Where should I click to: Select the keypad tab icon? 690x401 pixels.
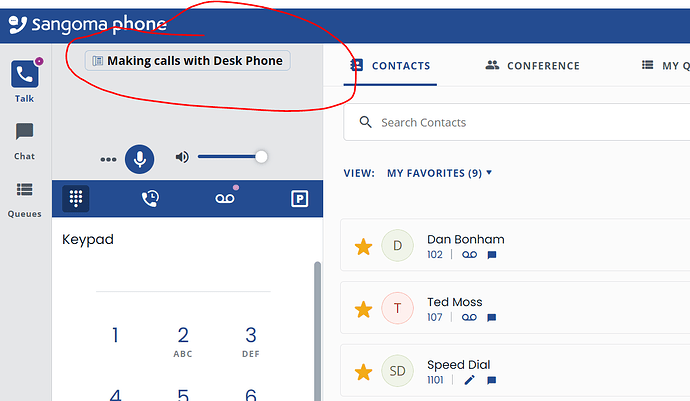coord(76,199)
